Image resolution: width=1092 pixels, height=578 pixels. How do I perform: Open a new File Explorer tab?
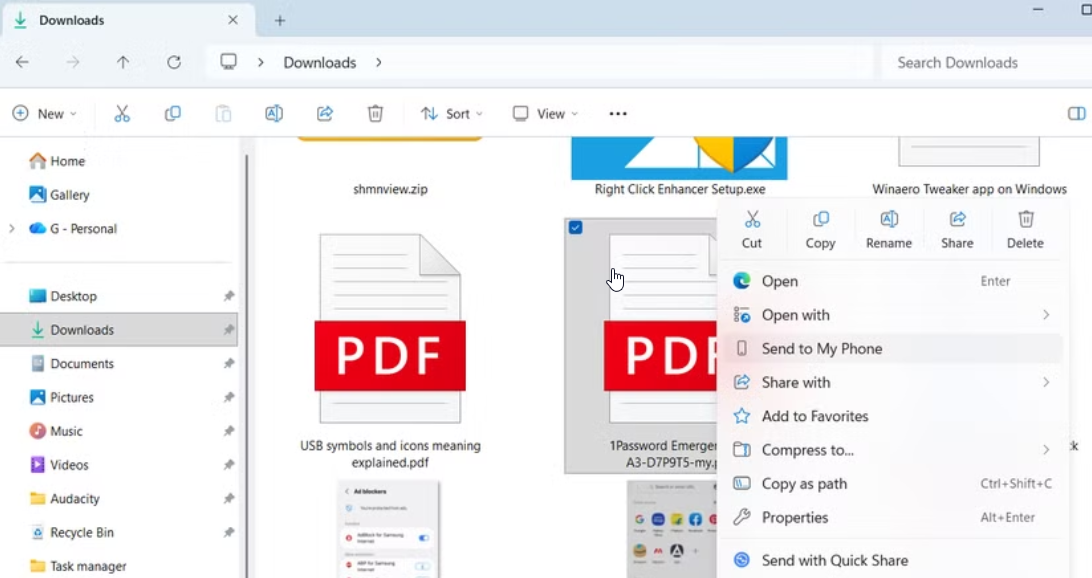tap(280, 20)
